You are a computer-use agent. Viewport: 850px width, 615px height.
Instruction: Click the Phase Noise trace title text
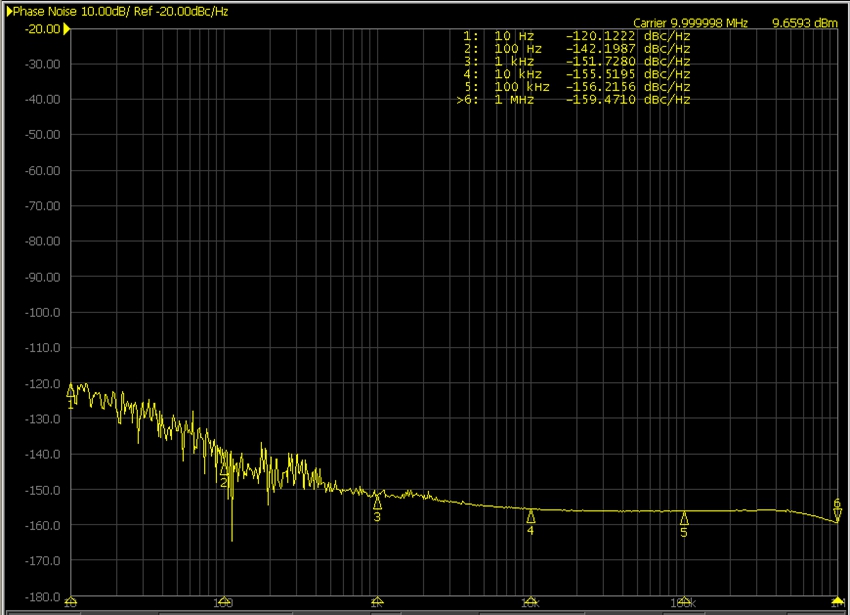point(119,9)
